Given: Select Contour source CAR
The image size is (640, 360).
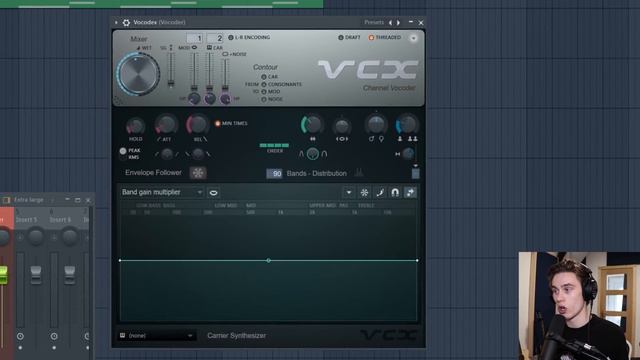Looking at the screenshot, I should click(x=269, y=77).
